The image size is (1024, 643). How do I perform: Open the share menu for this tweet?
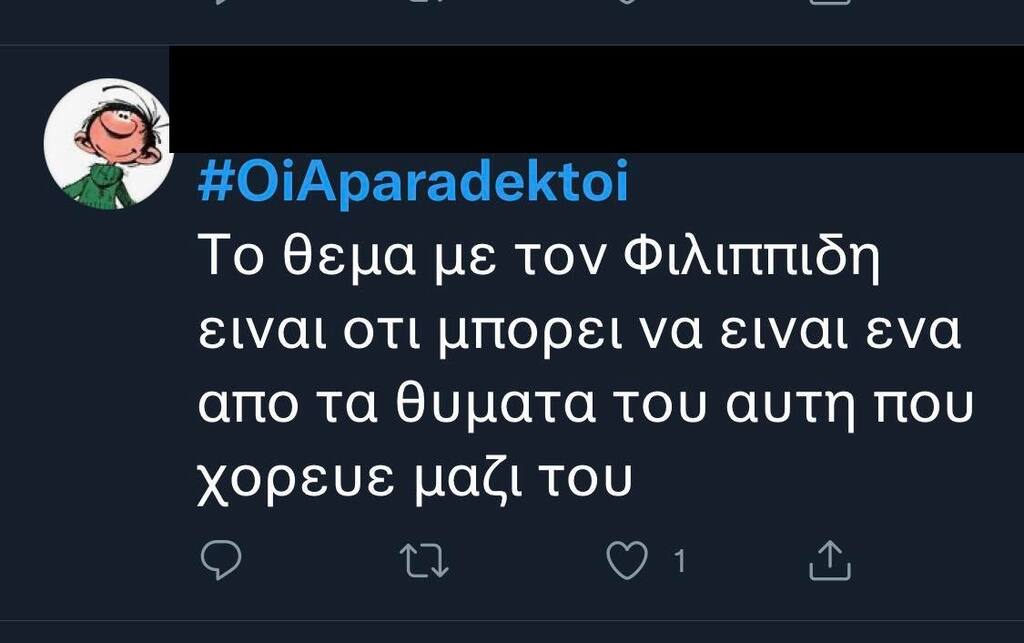(829, 560)
